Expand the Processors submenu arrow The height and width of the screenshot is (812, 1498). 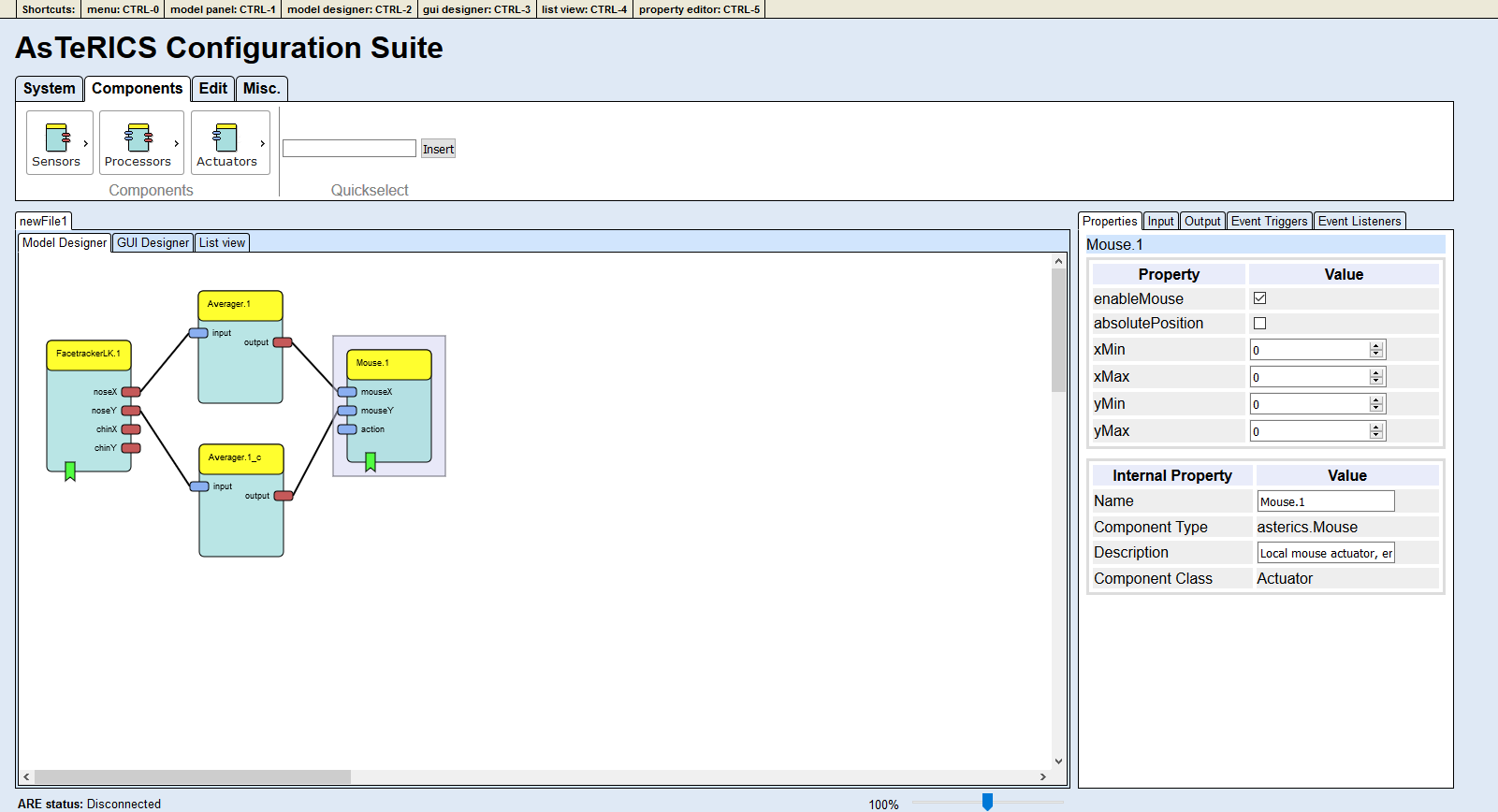coord(177,143)
